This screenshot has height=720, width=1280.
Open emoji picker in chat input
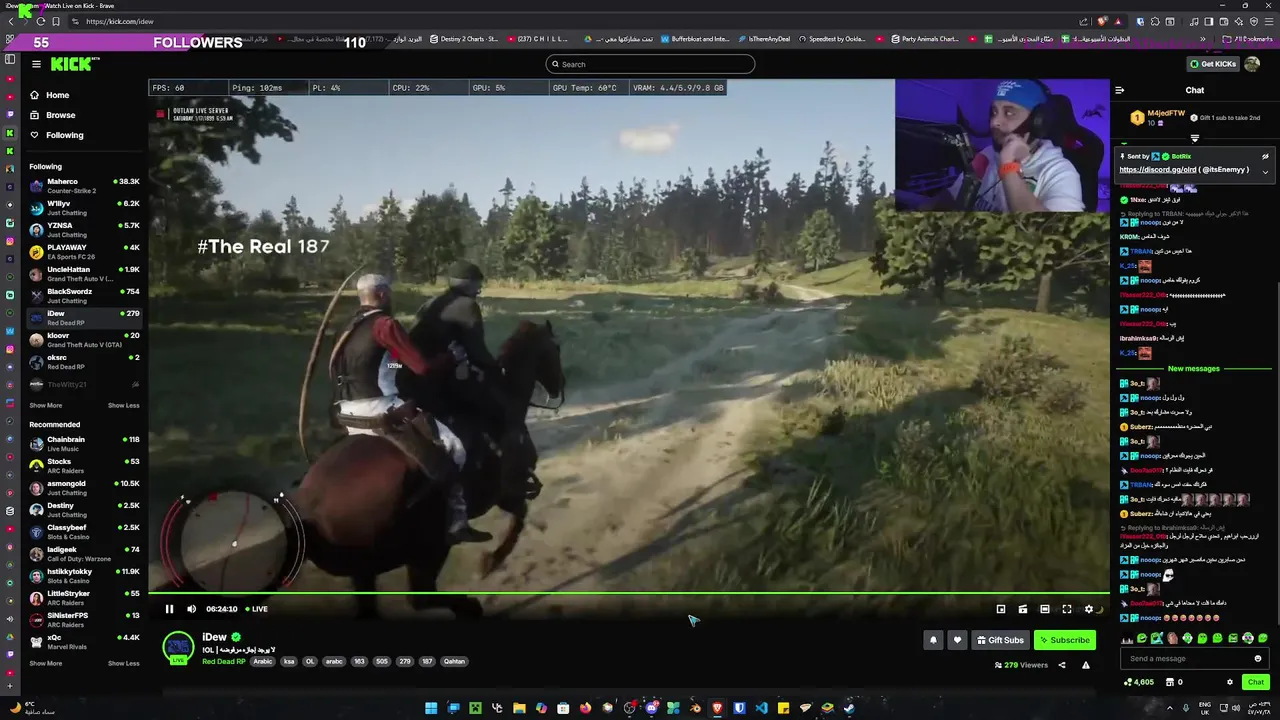1258,659
